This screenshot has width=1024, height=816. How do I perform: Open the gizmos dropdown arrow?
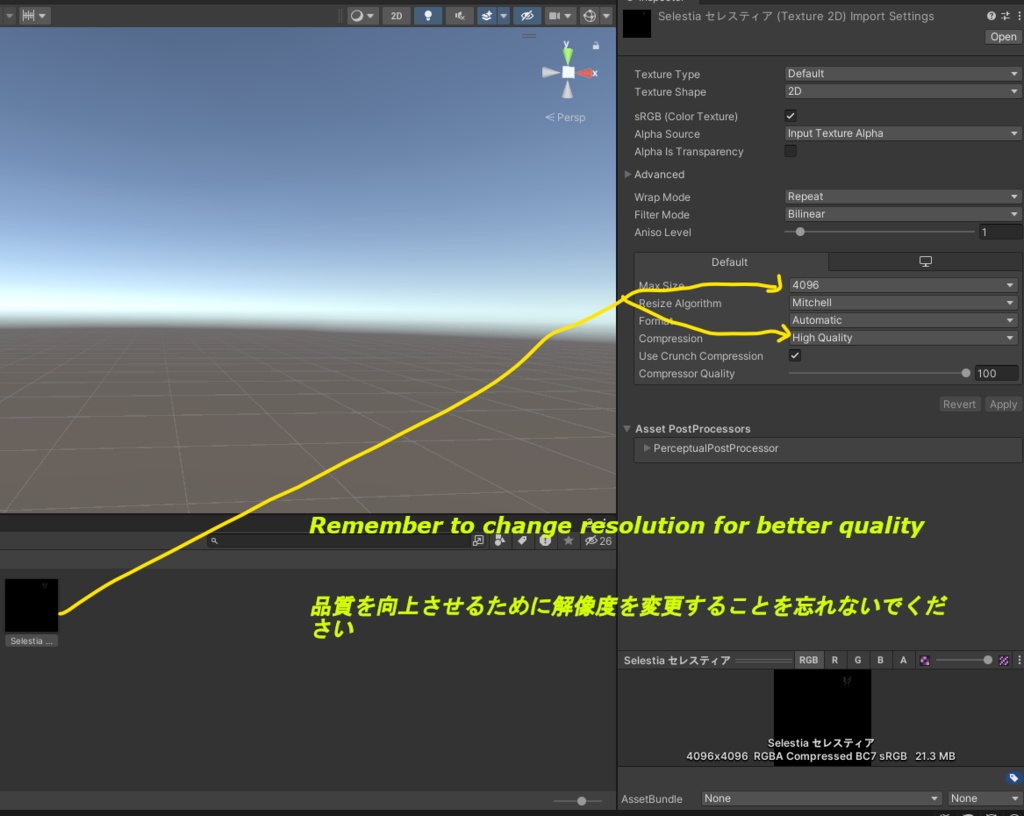tap(607, 16)
